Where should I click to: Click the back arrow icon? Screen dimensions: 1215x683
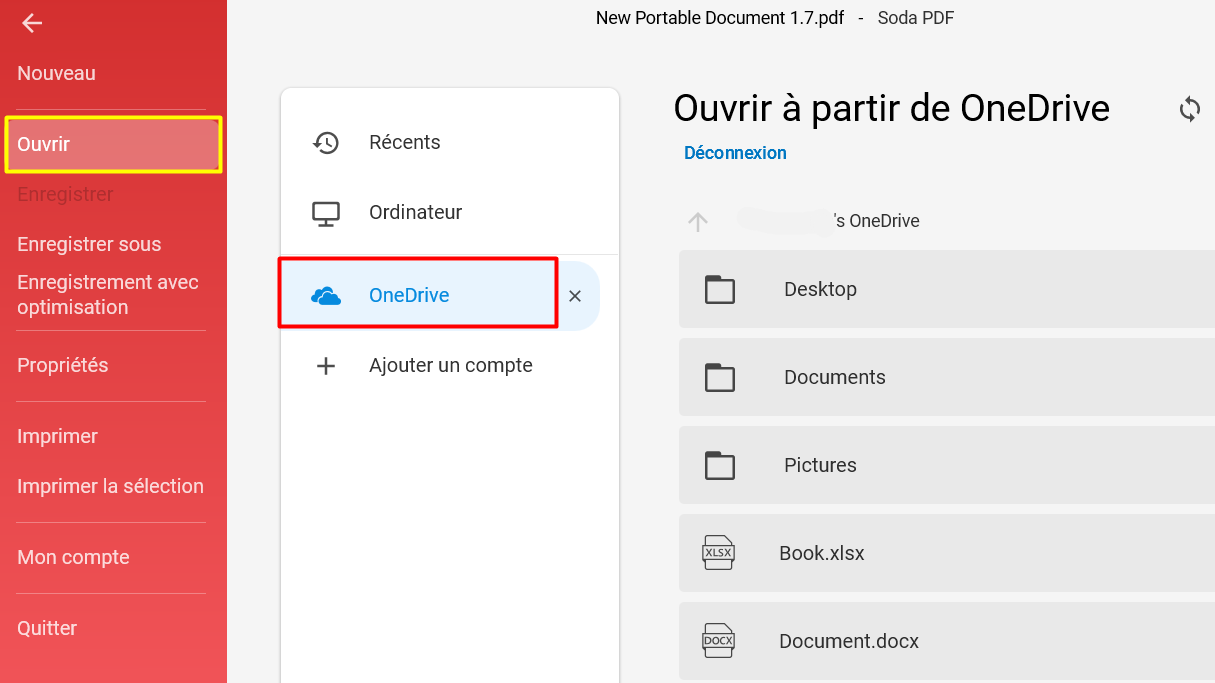click(x=32, y=23)
